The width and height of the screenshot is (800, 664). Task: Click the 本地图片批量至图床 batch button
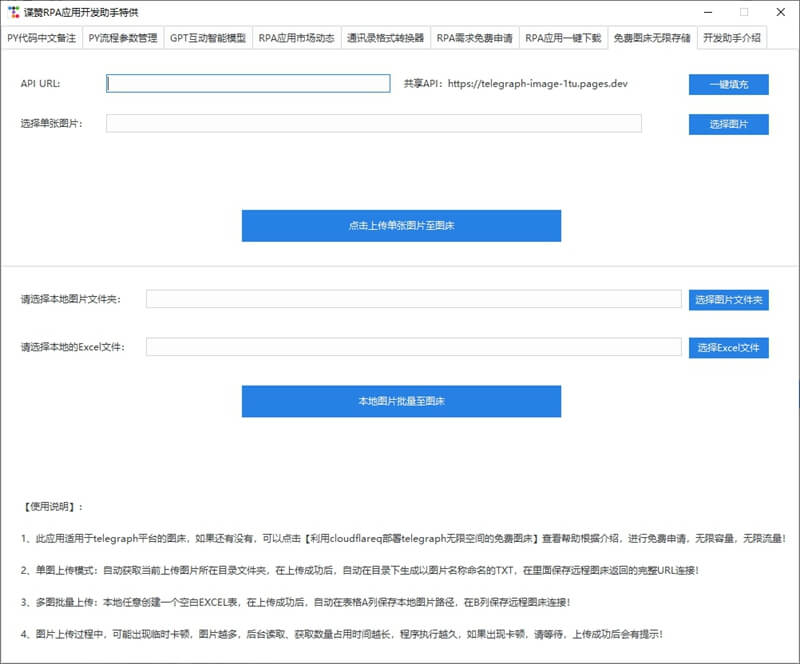click(402, 401)
